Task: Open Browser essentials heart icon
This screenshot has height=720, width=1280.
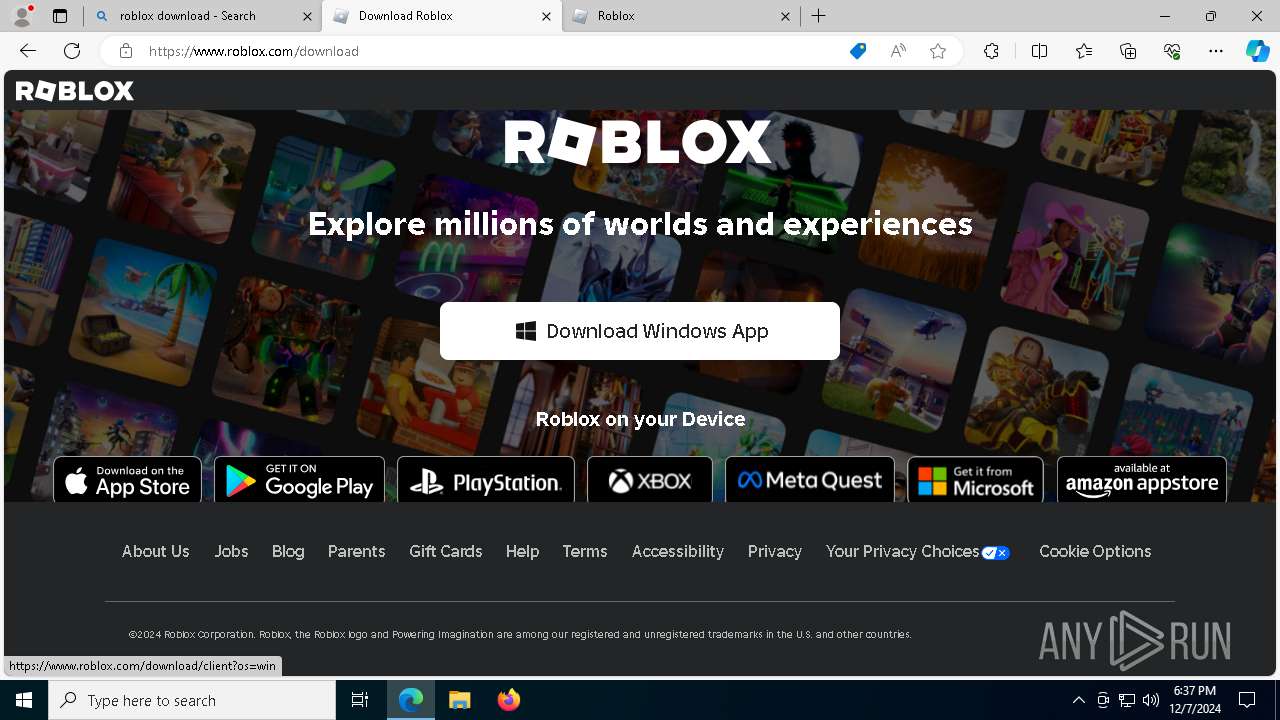Action: [x=1172, y=51]
